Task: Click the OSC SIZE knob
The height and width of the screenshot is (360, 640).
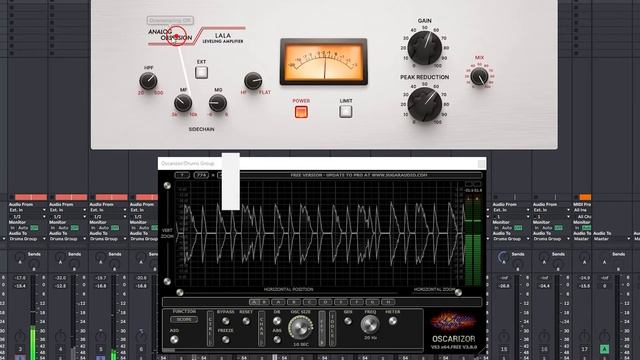Action: point(300,328)
